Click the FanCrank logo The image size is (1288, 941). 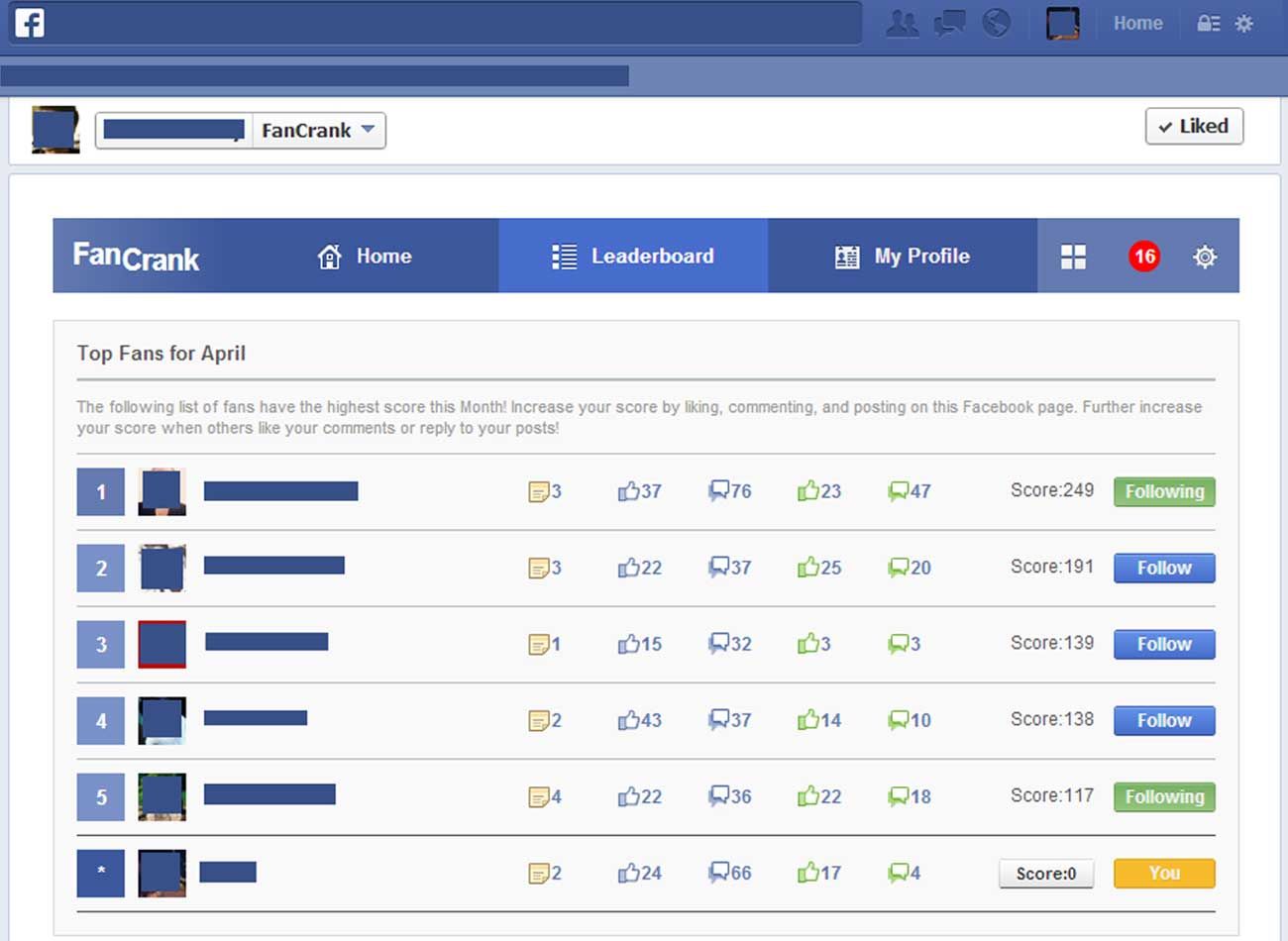[136, 257]
